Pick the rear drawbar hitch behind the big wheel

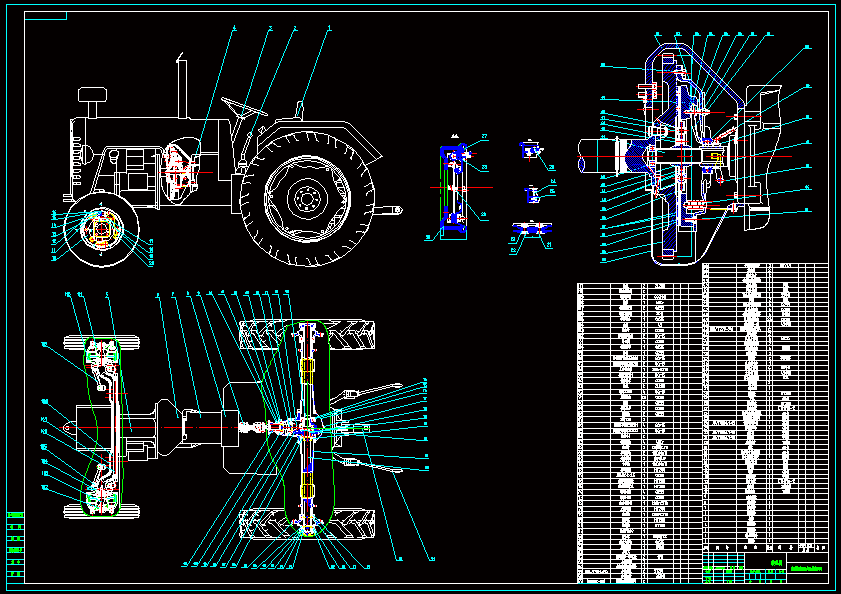click(388, 210)
